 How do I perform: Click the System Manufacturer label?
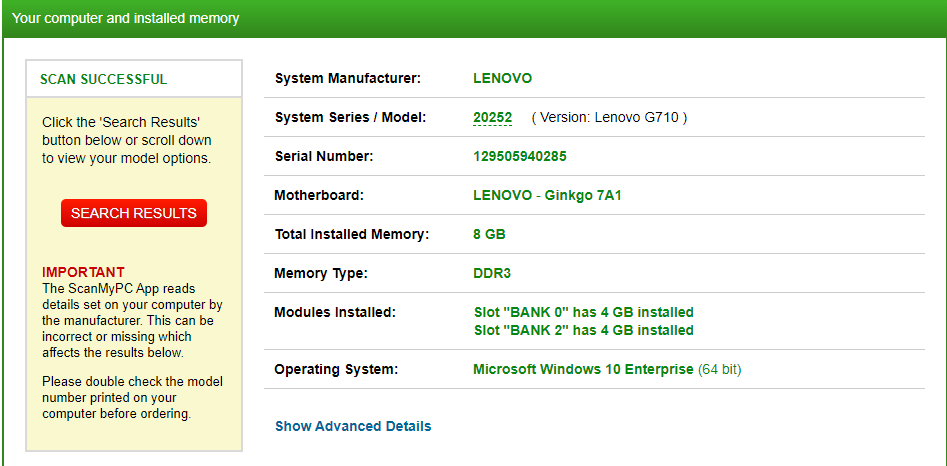tap(347, 78)
